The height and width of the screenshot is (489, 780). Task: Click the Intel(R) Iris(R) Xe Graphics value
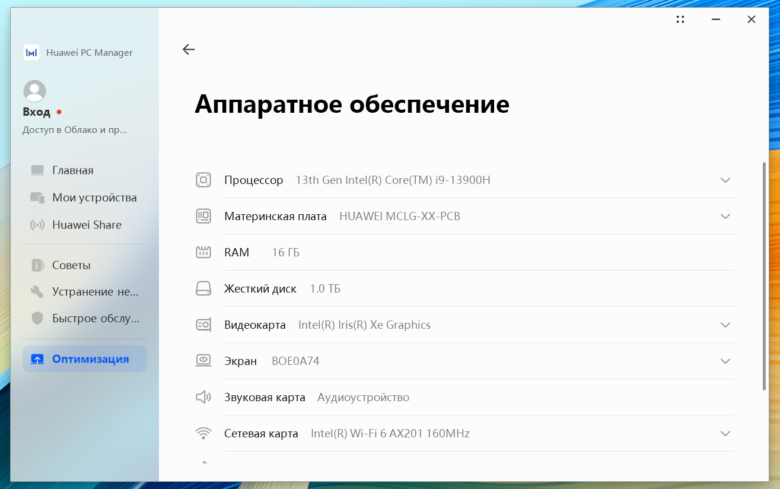pyautogui.click(x=364, y=325)
